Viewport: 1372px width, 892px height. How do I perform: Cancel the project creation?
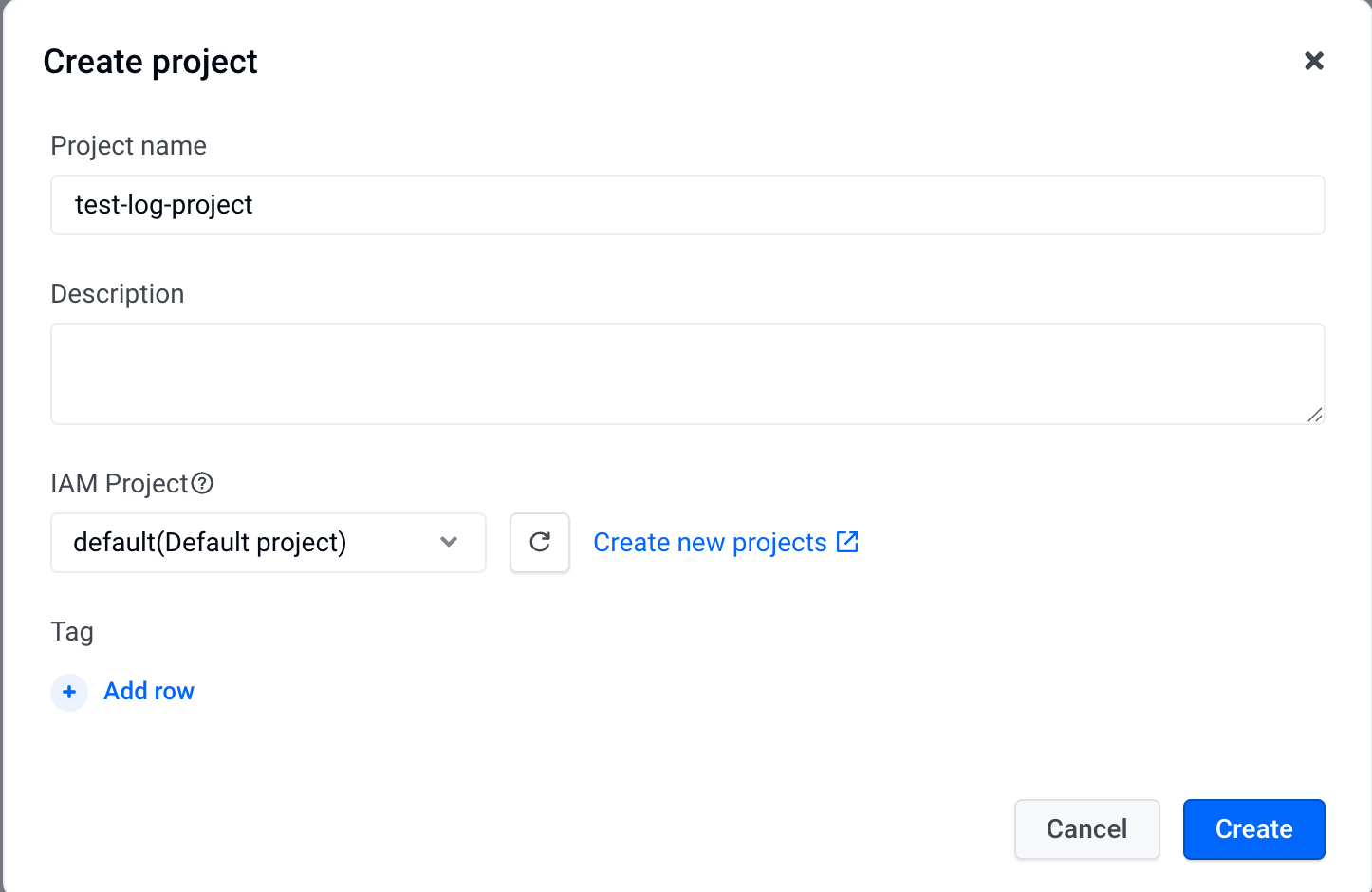(1087, 829)
